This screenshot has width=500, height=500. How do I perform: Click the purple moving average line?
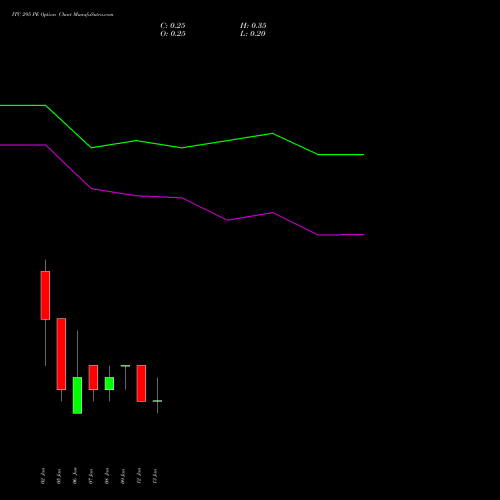[x=182, y=198]
